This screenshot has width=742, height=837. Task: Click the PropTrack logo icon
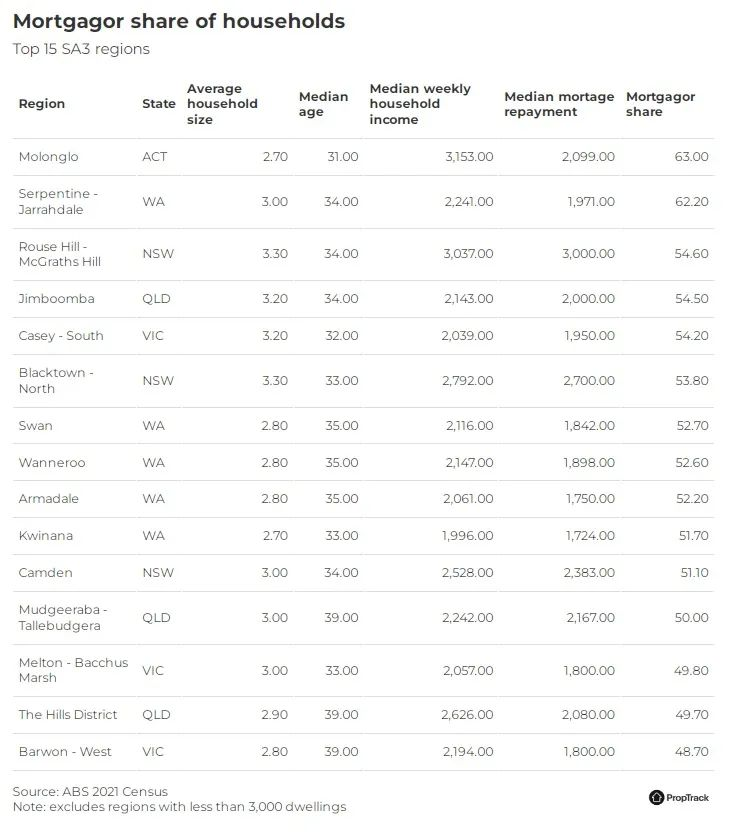tap(656, 797)
